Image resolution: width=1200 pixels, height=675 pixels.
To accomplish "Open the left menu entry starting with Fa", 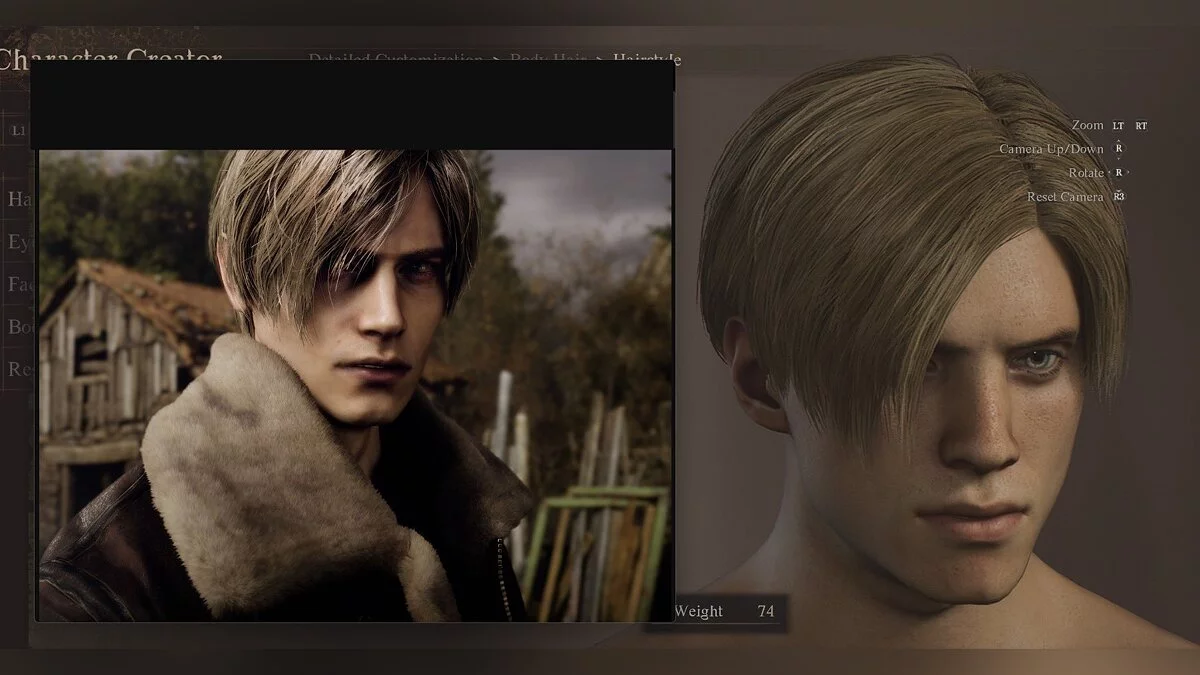I will [x=19, y=284].
